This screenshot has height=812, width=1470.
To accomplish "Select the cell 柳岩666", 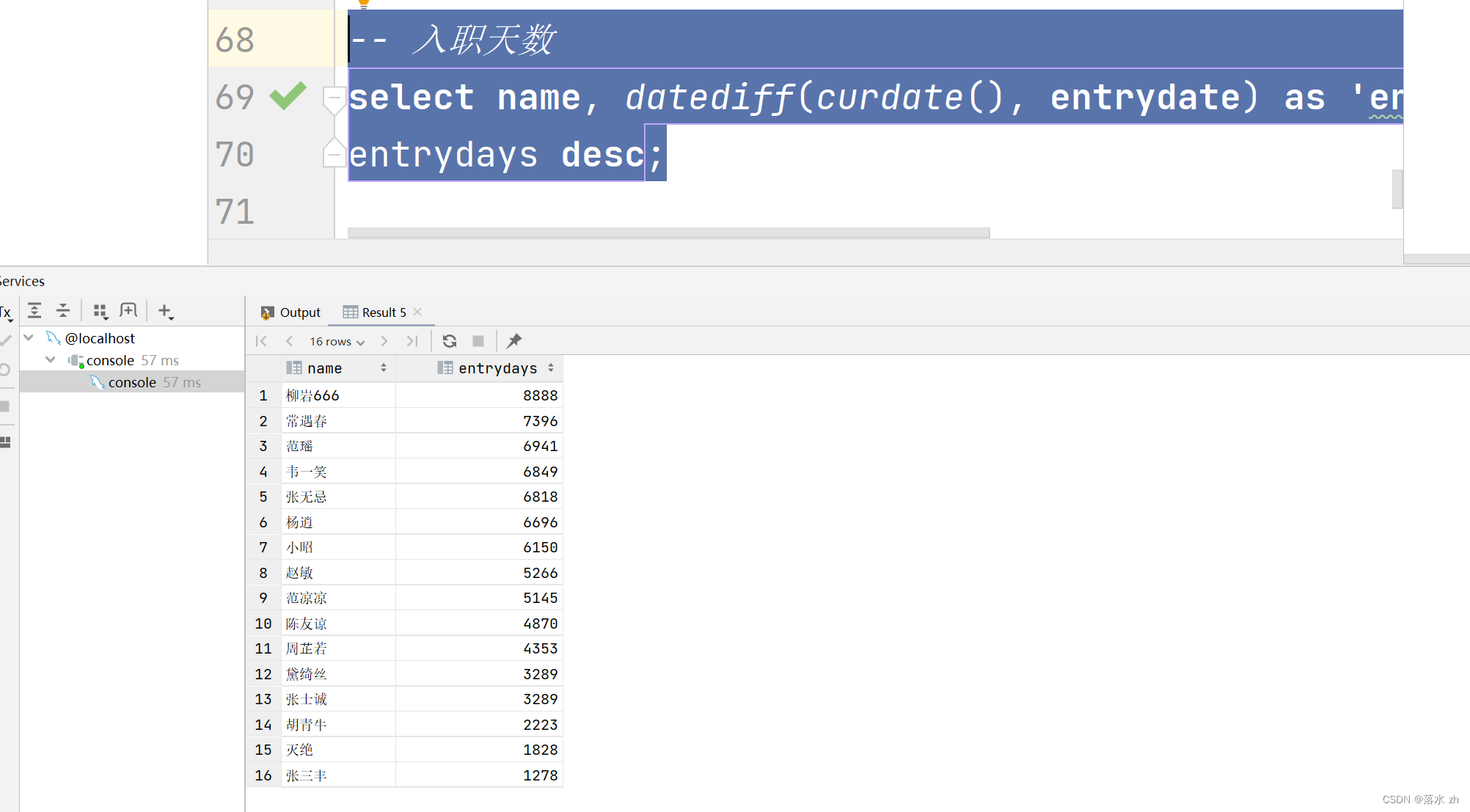I will (337, 395).
